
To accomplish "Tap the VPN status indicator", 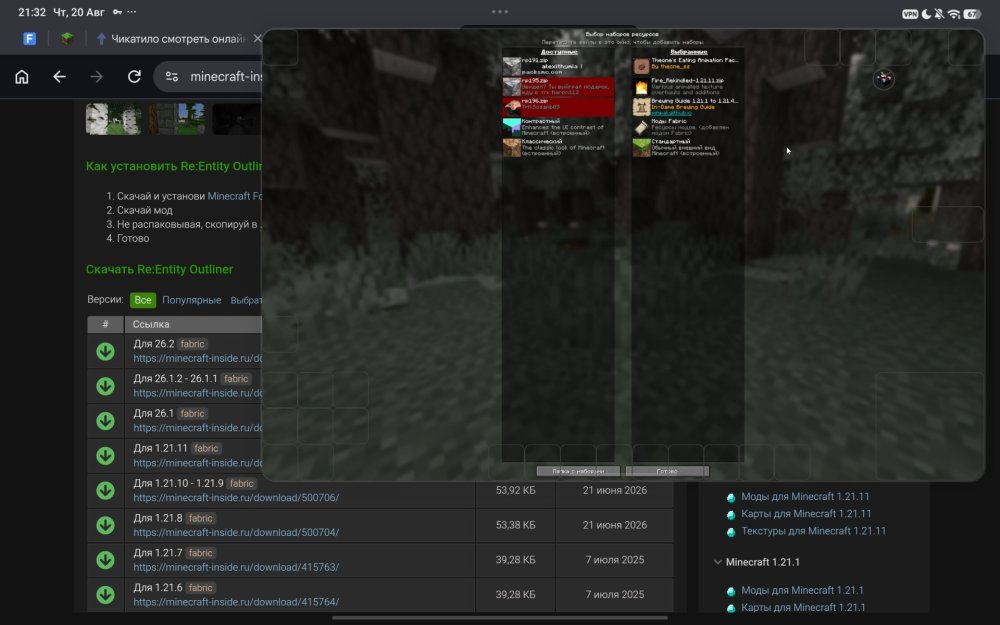I will pyautogui.click(x=910, y=14).
